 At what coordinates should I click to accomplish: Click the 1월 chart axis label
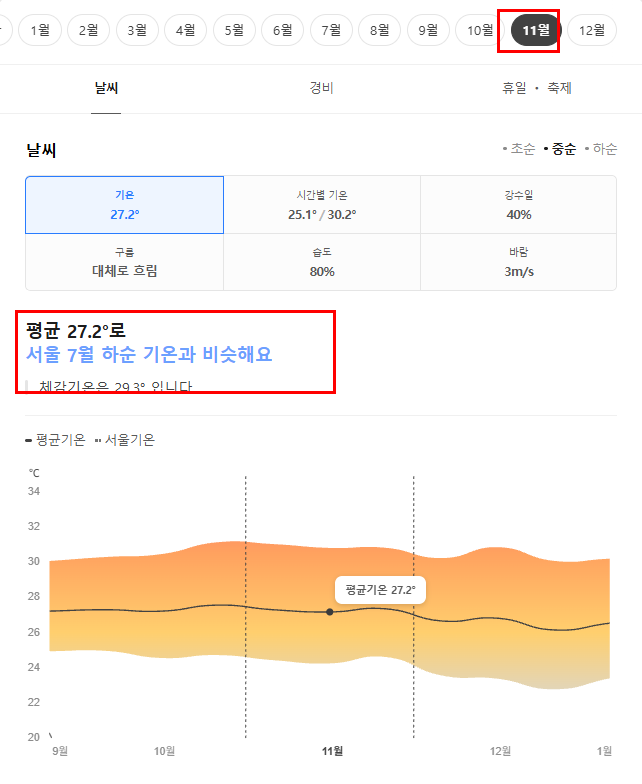click(x=604, y=751)
